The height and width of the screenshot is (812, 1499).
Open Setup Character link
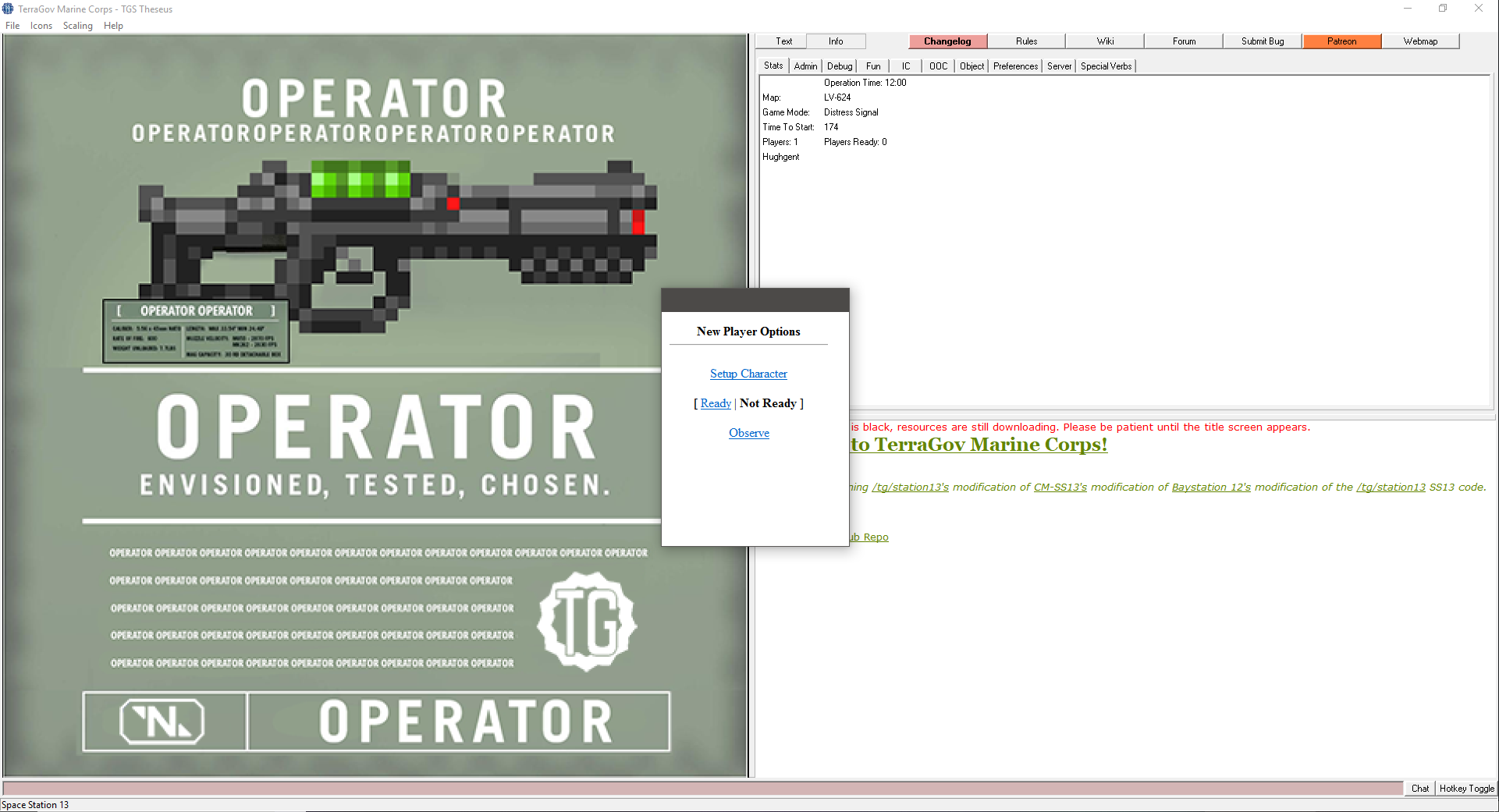click(748, 374)
